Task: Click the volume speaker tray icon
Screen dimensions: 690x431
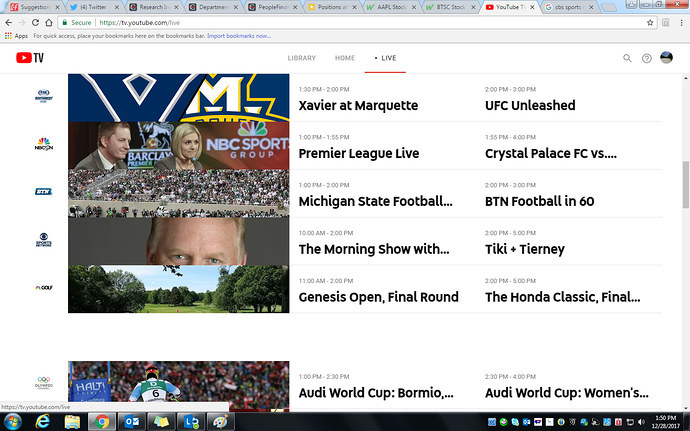Action: 641,422
